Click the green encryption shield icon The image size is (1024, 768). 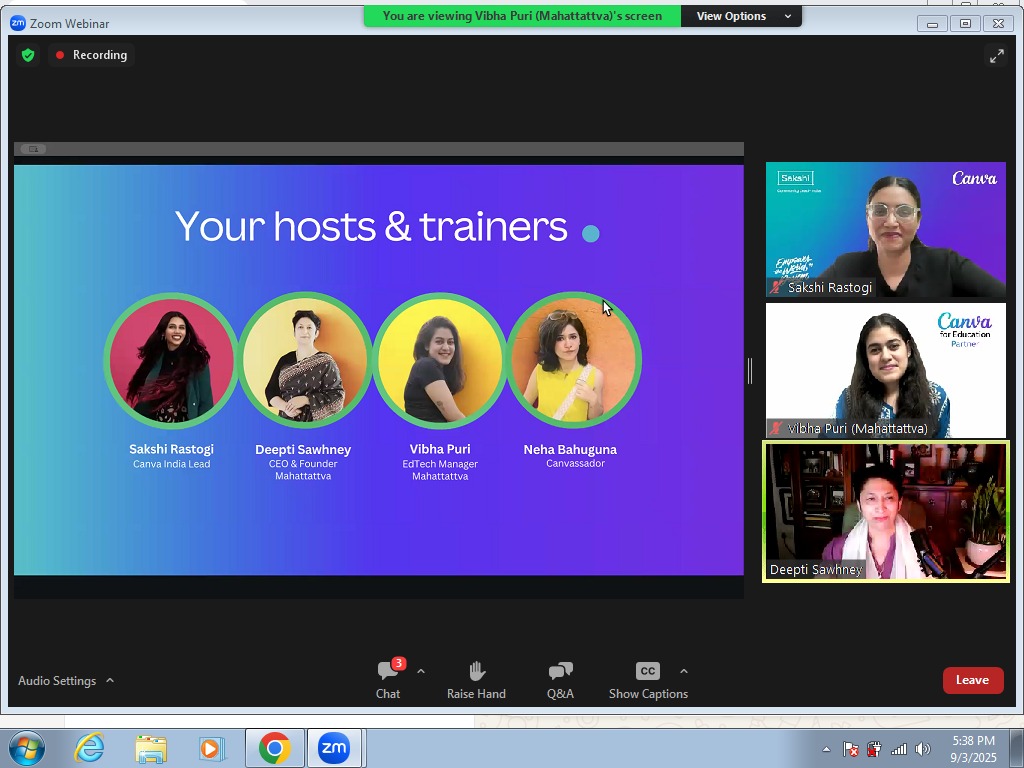click(28, 55)
